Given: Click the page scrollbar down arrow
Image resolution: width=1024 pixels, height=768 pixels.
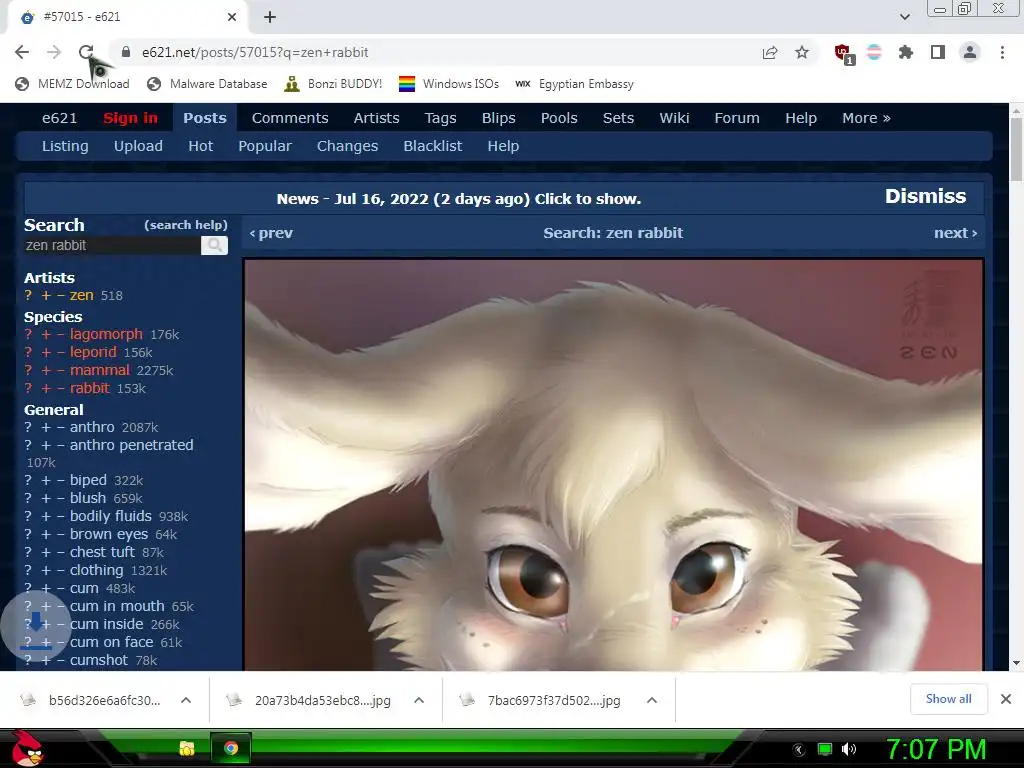Looking at the screenshot, I should [1016, 663].
